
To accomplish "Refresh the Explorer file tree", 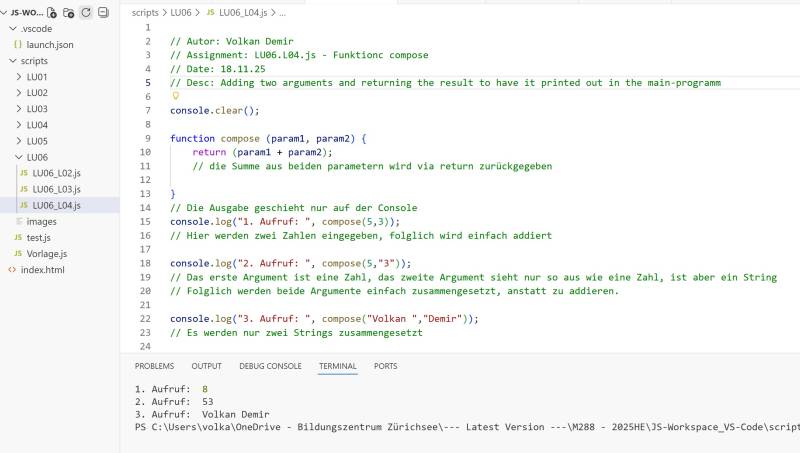I will (x=86, y=13).
